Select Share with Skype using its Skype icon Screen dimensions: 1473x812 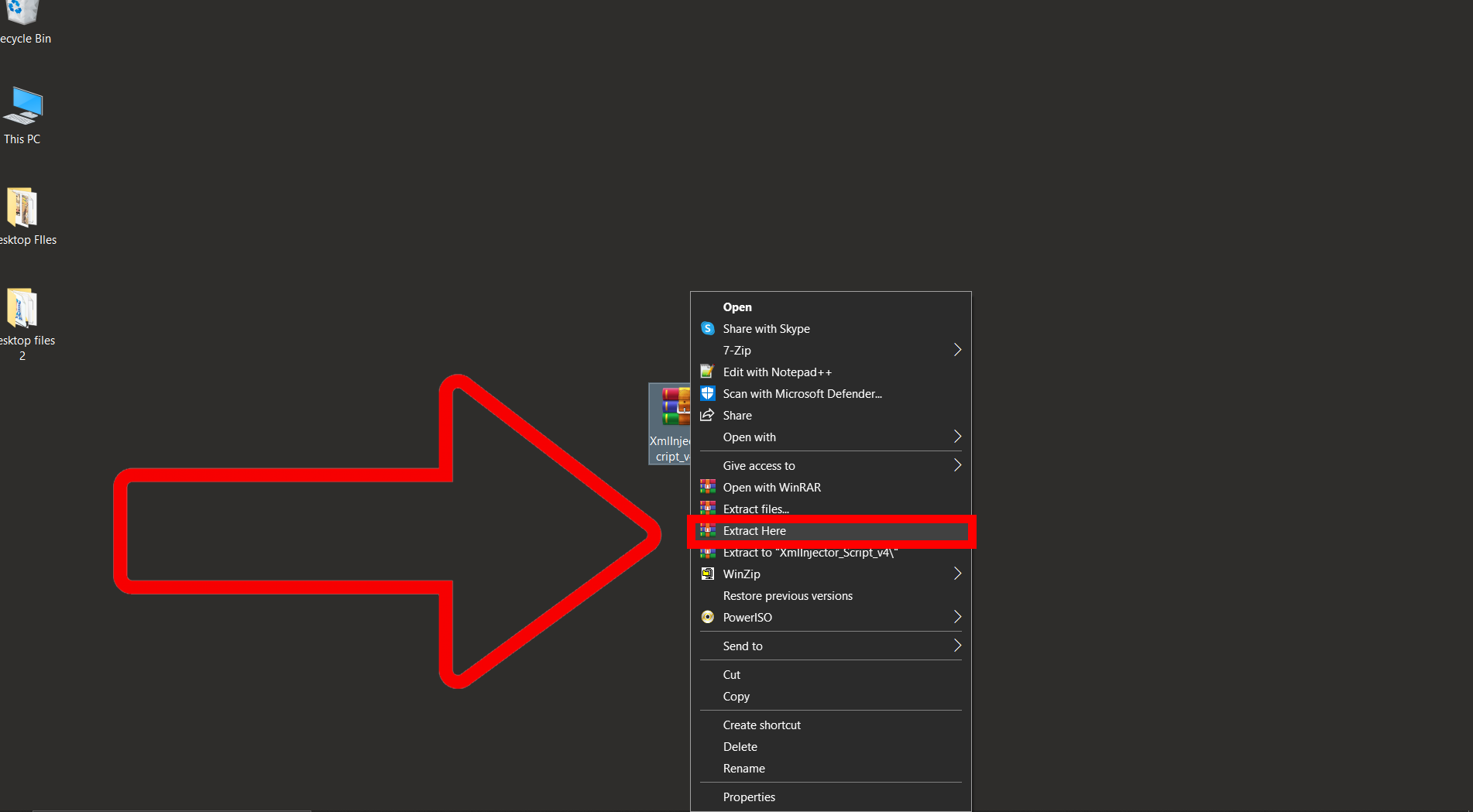click(x=708, y=328)
